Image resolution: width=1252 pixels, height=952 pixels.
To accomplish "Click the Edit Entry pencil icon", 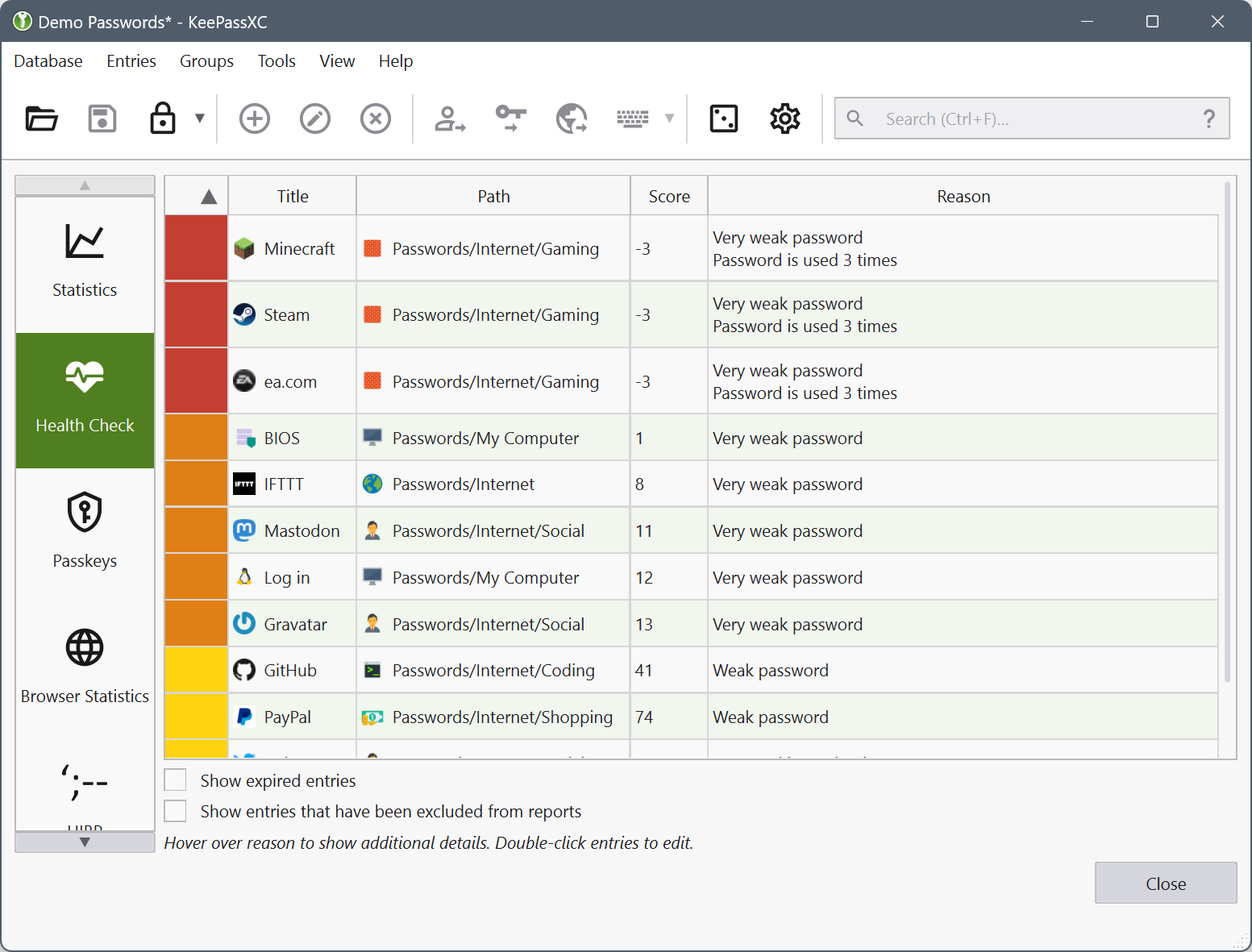I will click(x=315, y=118).
